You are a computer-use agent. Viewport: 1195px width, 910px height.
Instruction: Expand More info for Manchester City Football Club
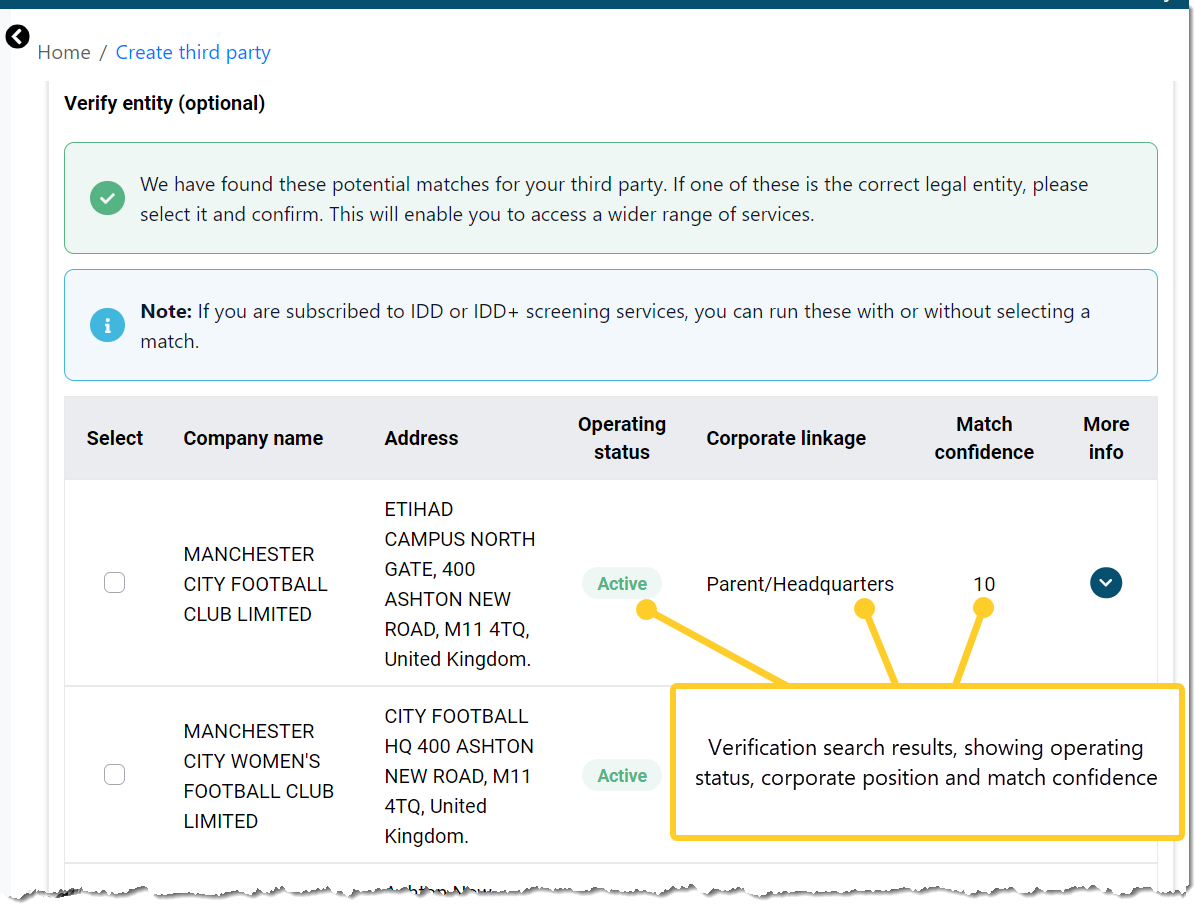(1106, 582)
